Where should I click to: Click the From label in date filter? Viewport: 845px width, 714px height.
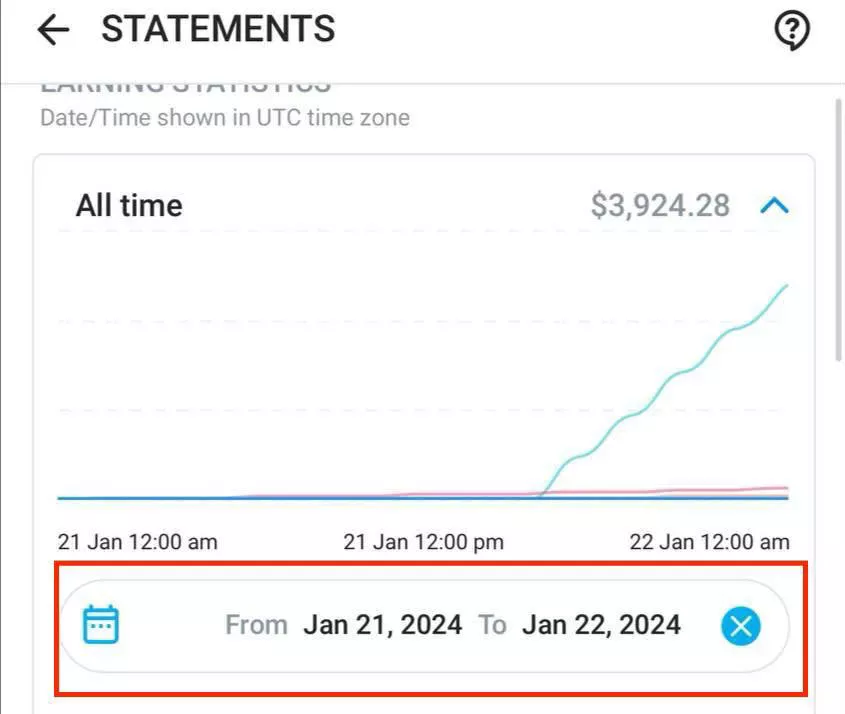[x=256, y=626]
